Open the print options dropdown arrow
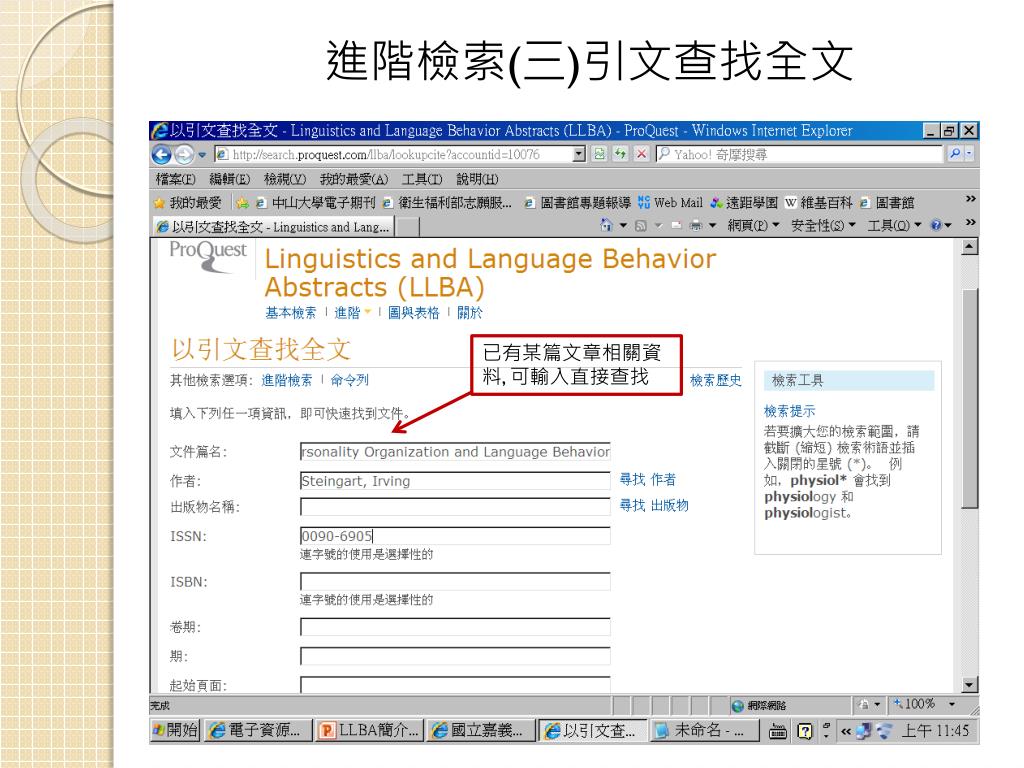The width and height of the screenshot is (1024, 768). click(x=712, y=225)
